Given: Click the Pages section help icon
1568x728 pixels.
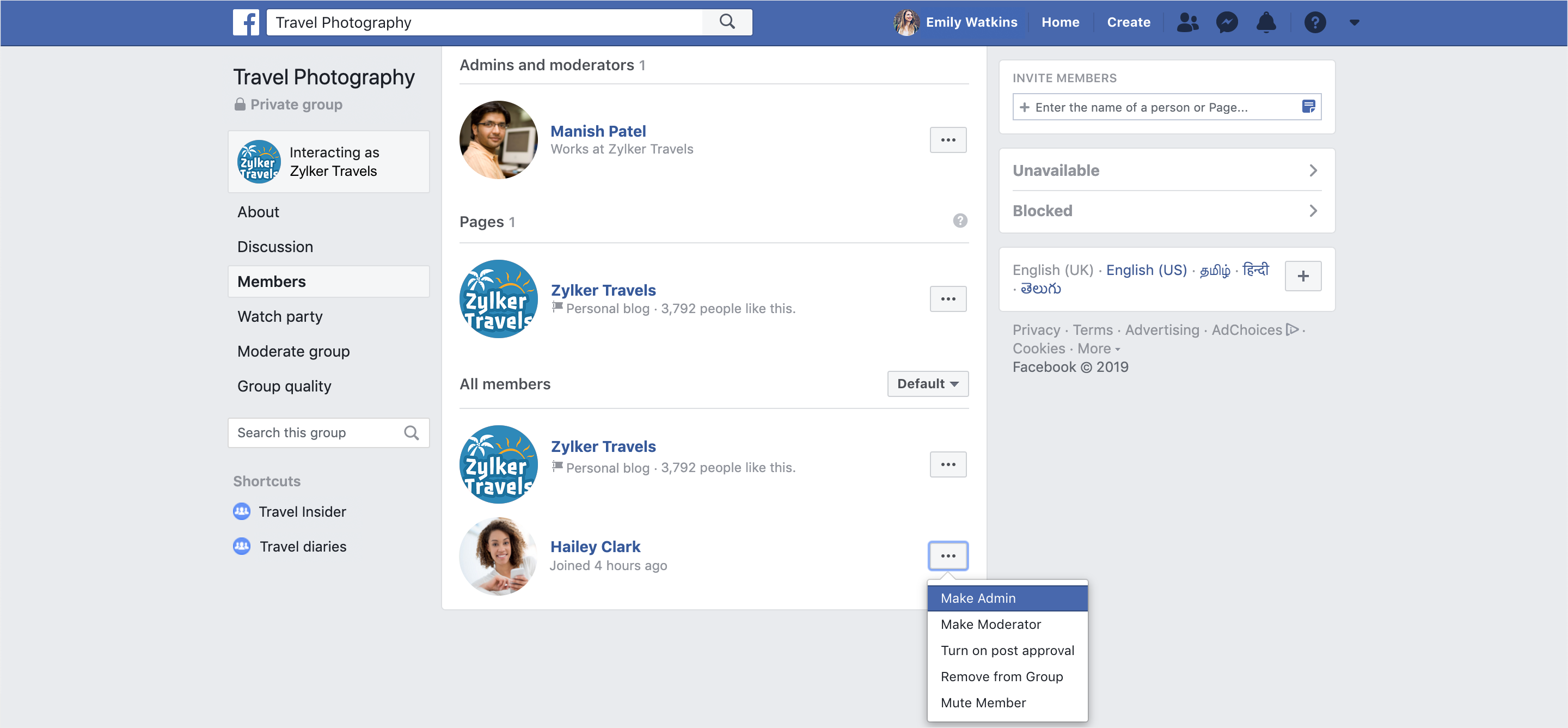Looking at the screenshot, I should tap(960, 221).
